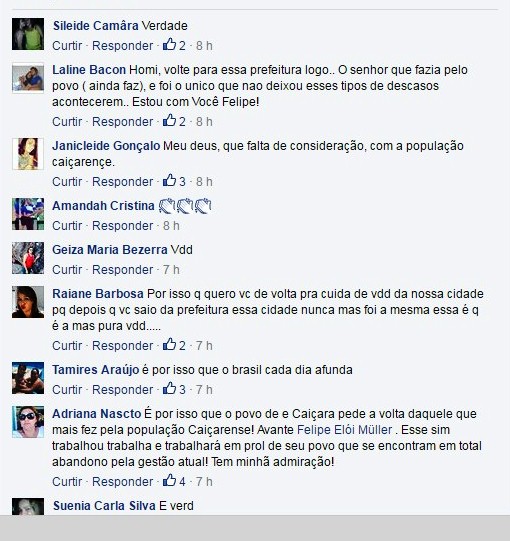Open Sileide Camâra's profile picture
510x541 pixels.
pos(28,34)
